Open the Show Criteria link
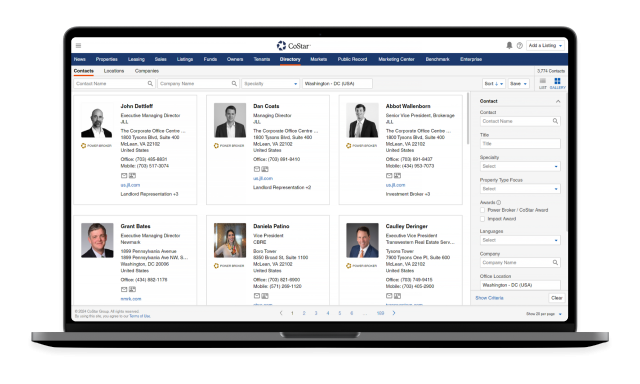Image resolution: width=640 pixels, height=384 pixels. click(489, 298)
